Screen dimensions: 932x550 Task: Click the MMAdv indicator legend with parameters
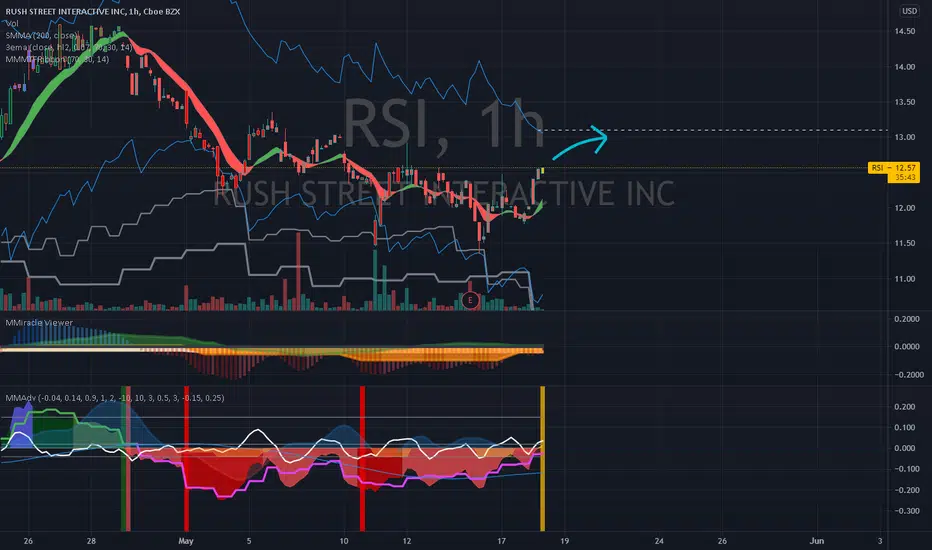pyautogui.click(x=115, y=398)
